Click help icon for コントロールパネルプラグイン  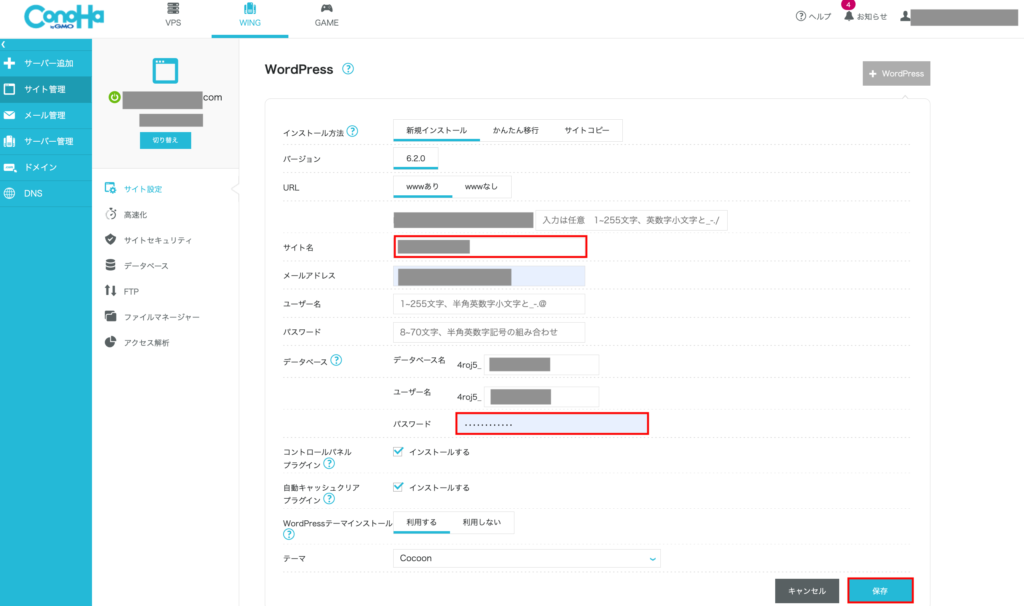coord(329,464)
